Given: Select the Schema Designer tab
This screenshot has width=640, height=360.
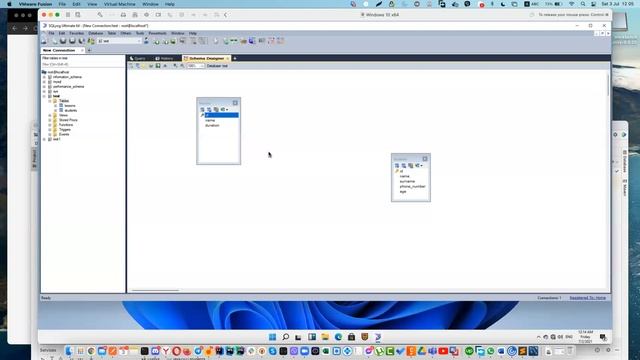Looking at the screenshot, I should pyautogui.click(x=206, y=58).
